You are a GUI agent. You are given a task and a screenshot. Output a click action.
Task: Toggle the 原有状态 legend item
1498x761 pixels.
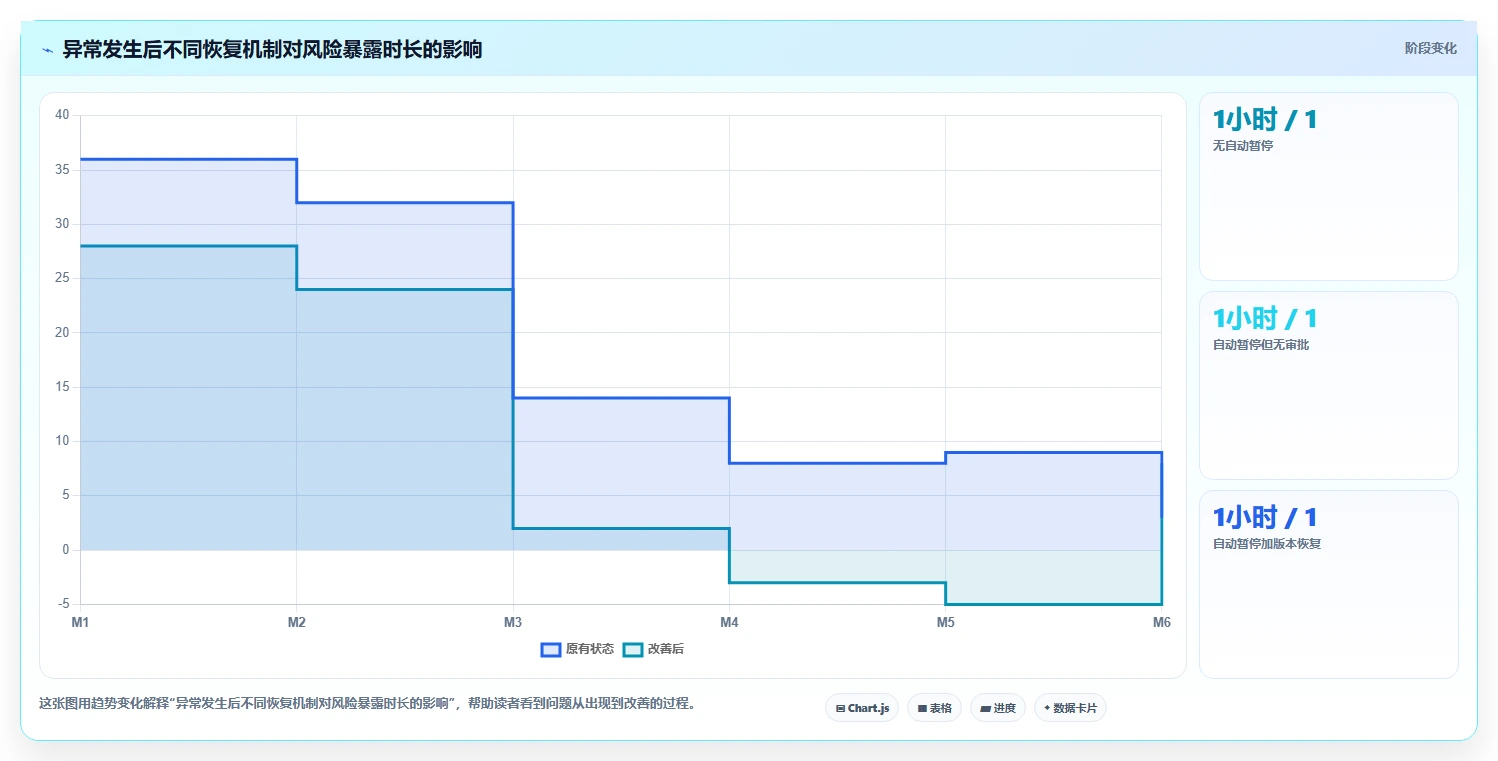[577, 649]
